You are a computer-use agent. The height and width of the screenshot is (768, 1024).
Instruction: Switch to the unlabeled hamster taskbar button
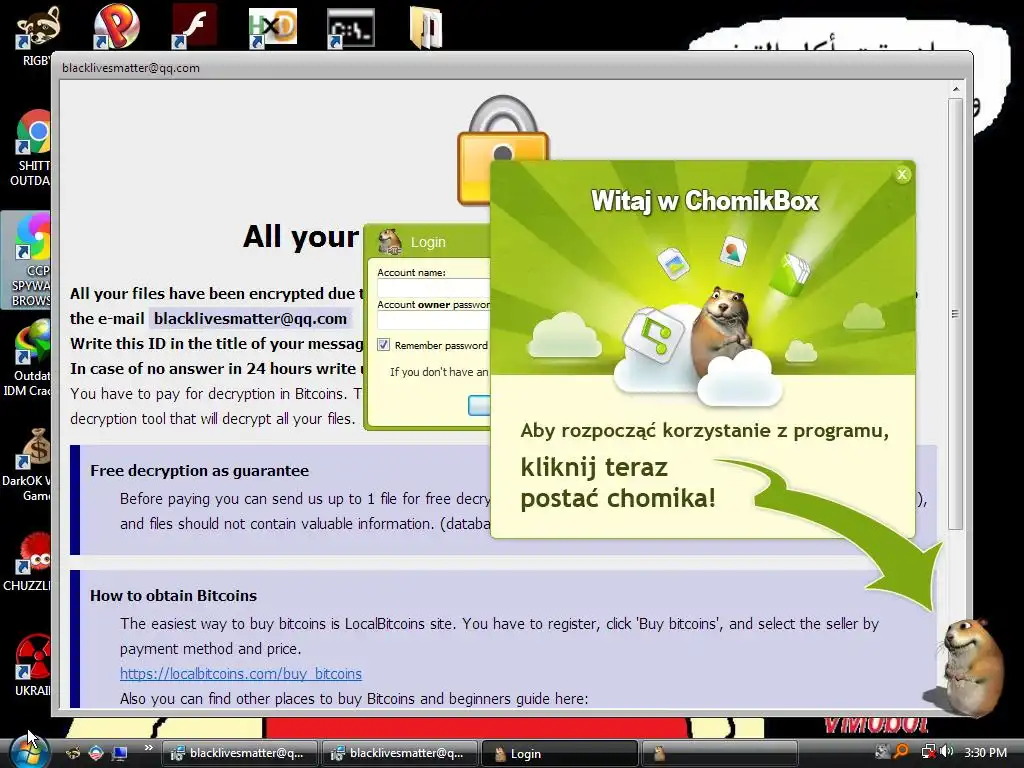(719, 753)
